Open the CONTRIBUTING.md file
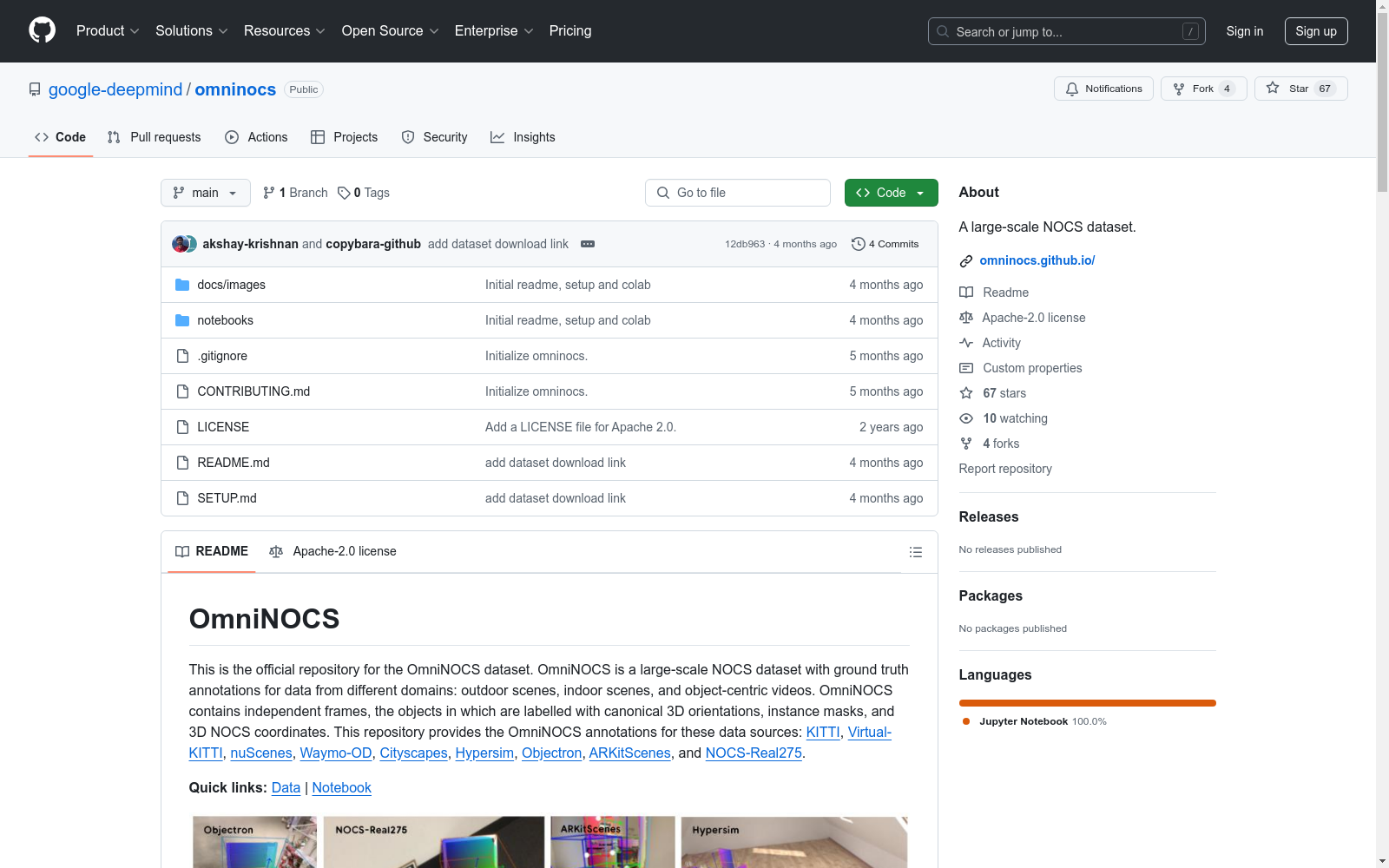The width and height of the screenshot is (1389, 868). point(253,391)
